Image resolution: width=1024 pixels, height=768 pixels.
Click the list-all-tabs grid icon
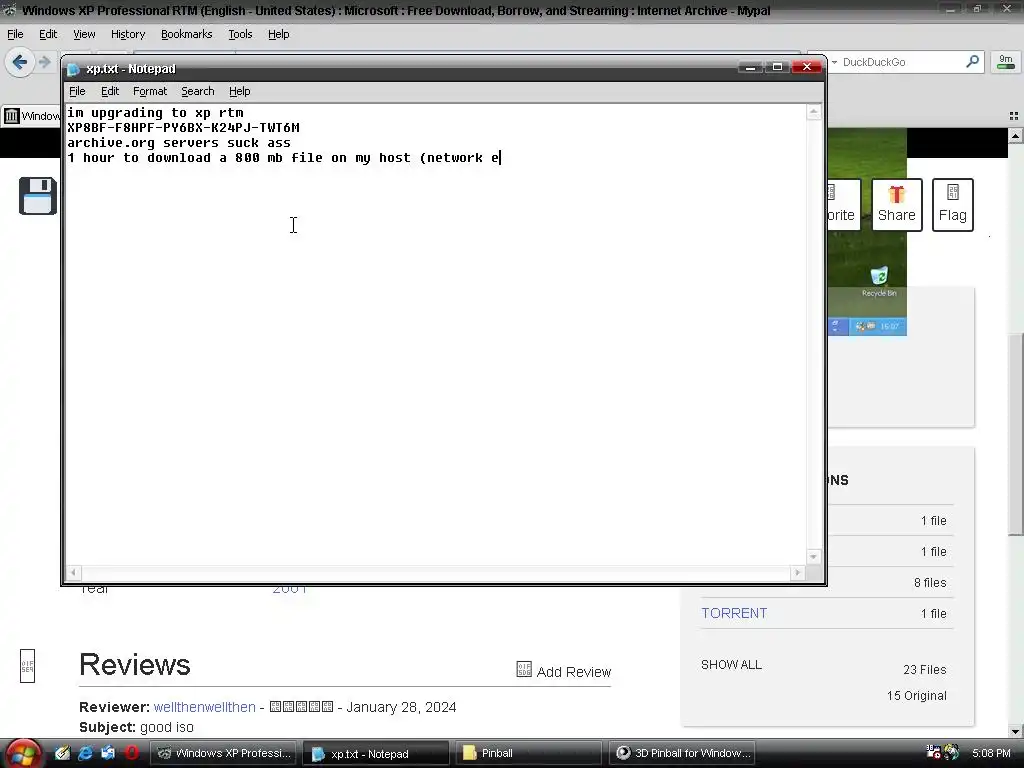pos(1014,116)
